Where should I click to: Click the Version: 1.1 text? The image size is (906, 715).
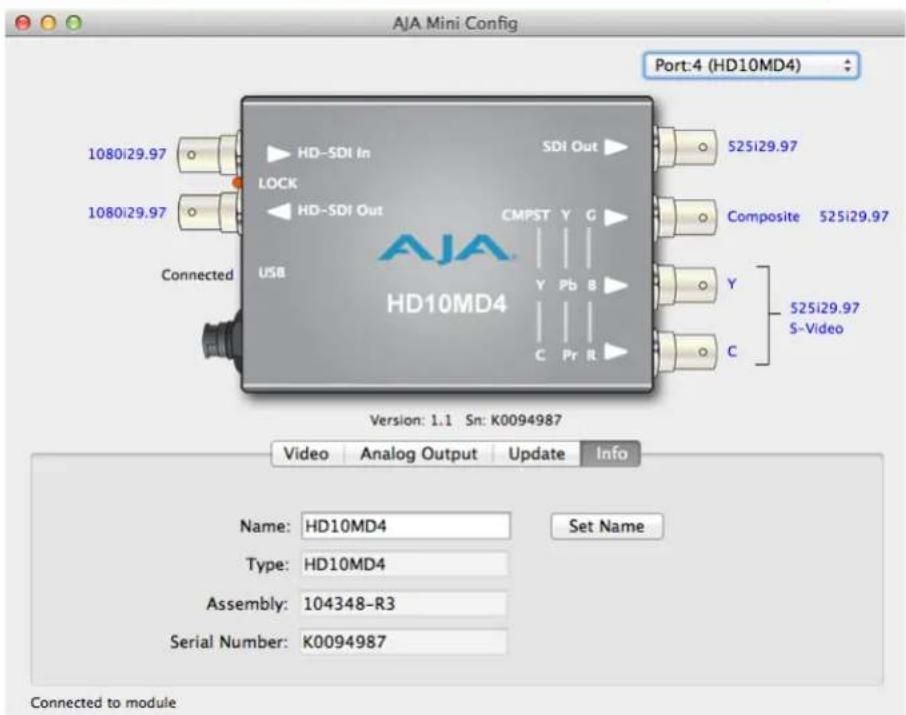click(411, 420)
